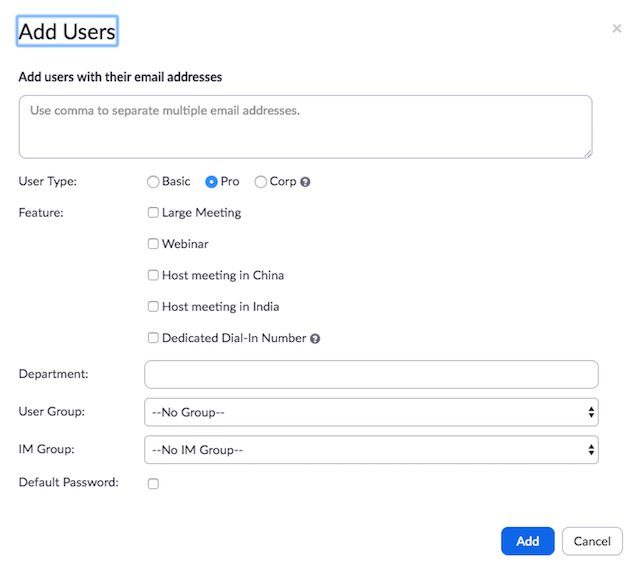Click into the Department field
This screenshot has width=640, height=568.
point(371,375)
